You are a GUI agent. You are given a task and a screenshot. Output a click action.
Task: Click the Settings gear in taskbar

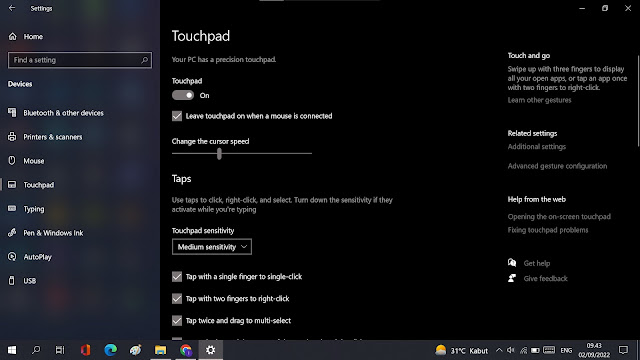(211, 350)
